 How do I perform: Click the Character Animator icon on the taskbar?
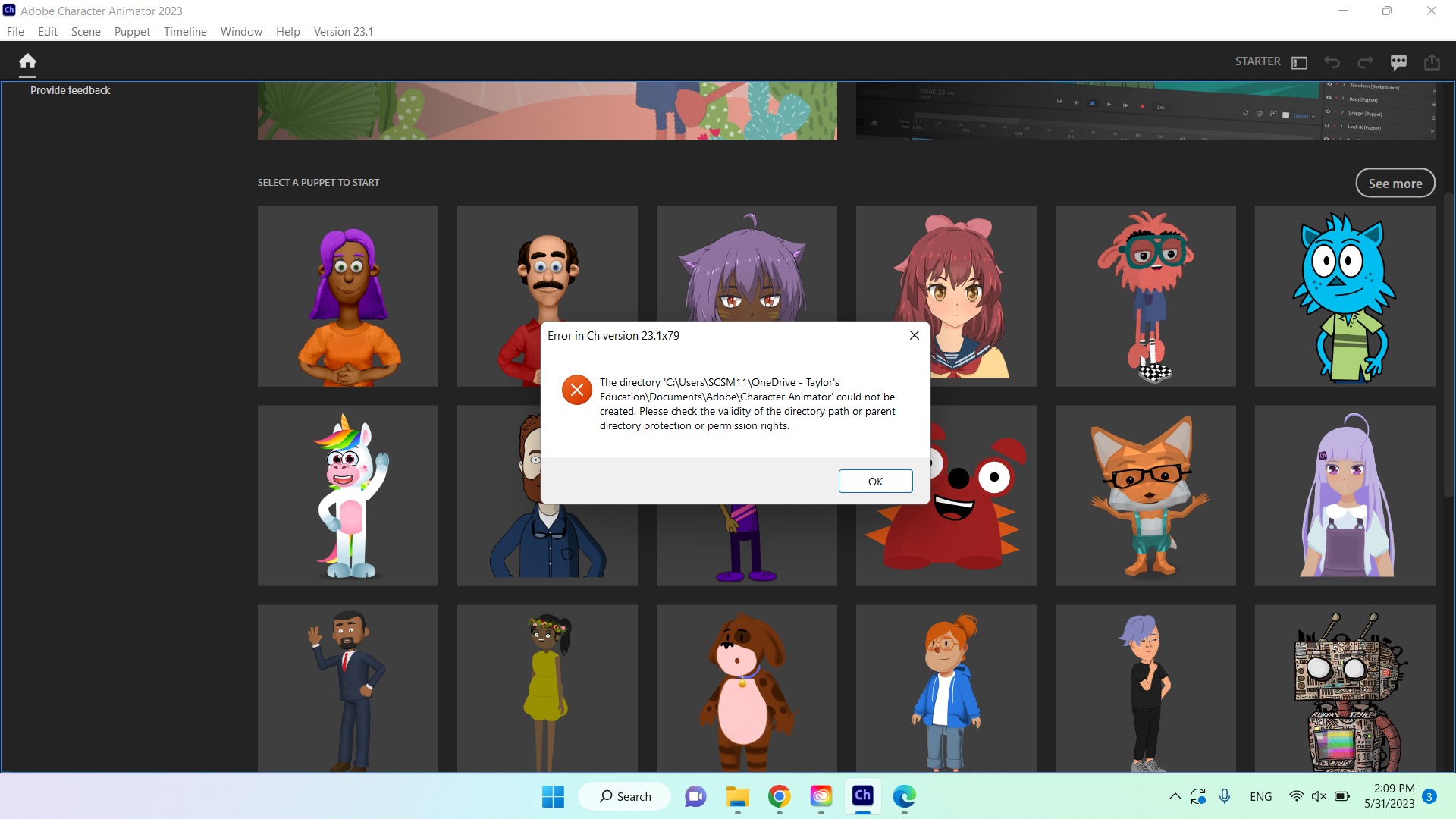click(863, 796)
